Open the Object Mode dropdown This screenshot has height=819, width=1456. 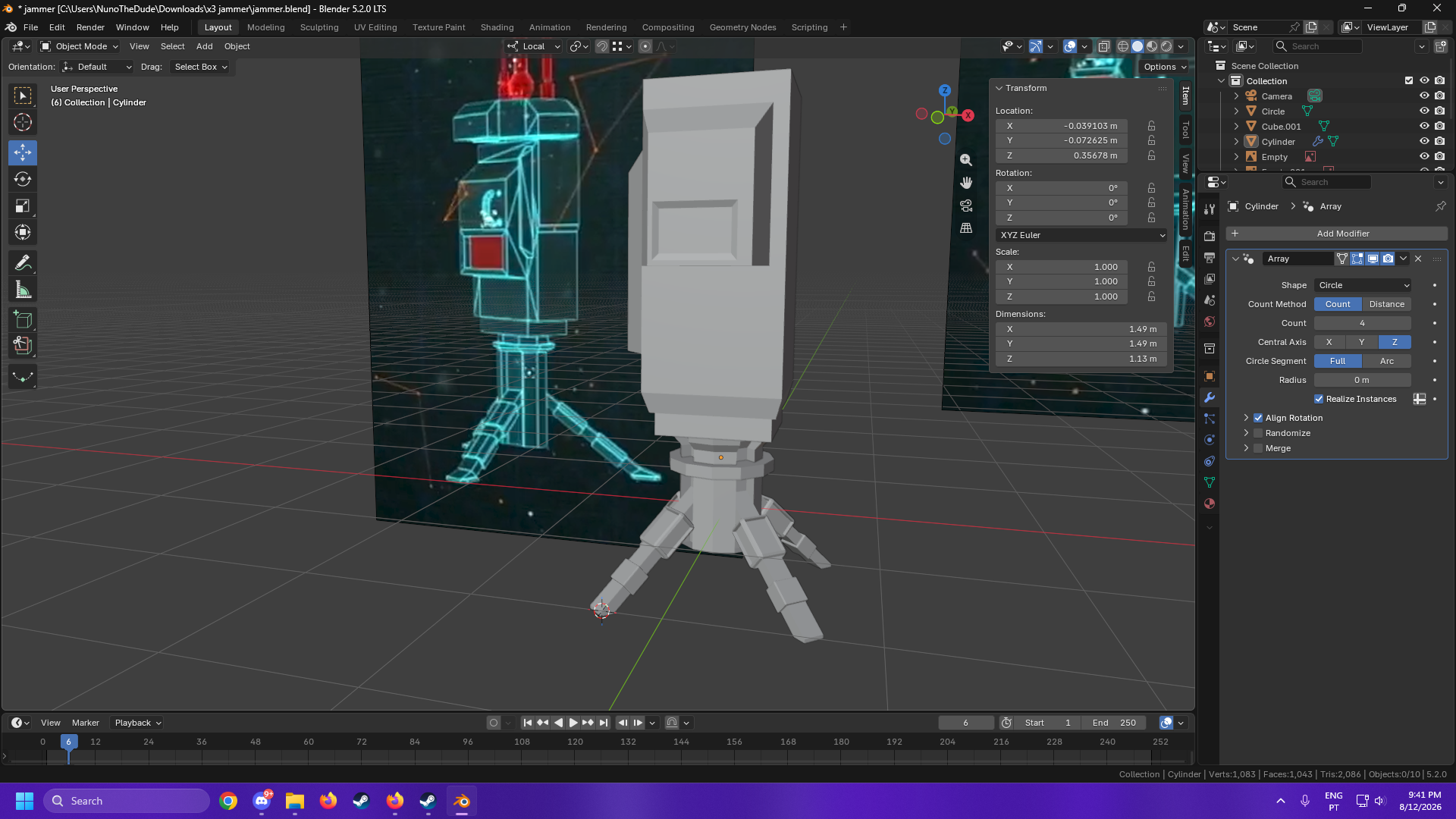pyautogui.click(x=80, y=46)
